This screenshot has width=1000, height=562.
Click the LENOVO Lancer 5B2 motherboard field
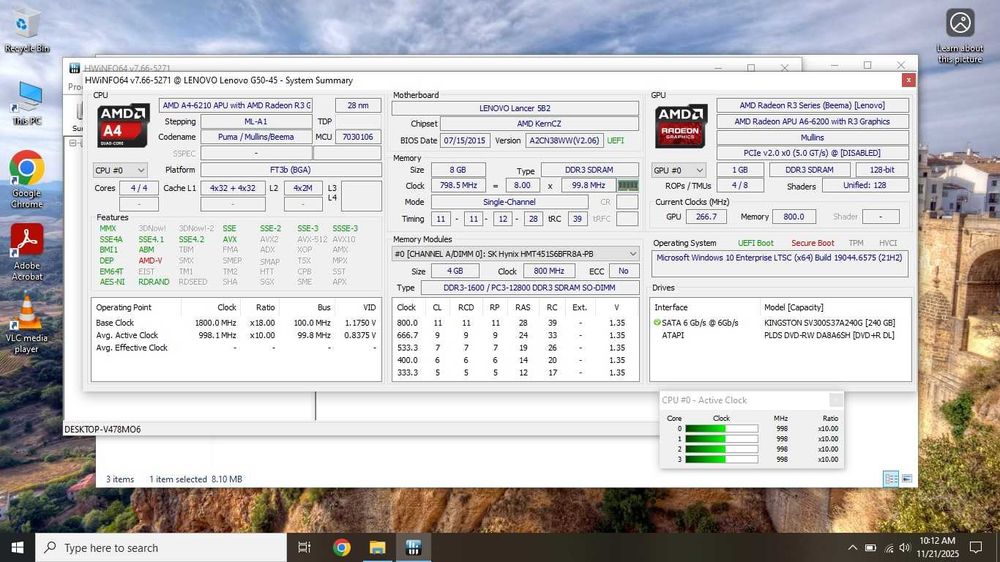coord(515,108)
